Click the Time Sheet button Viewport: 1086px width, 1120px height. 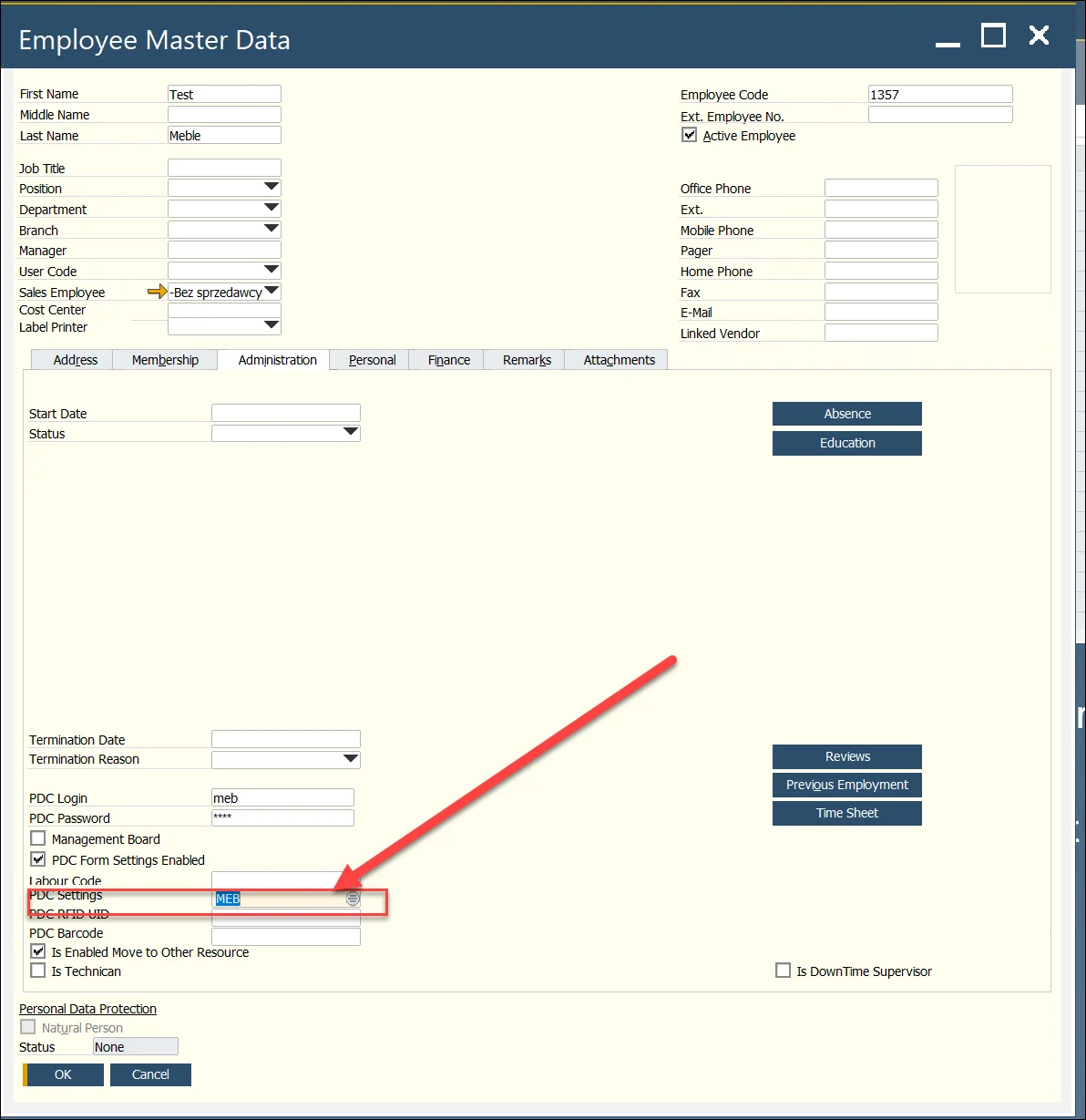(846, 812)
